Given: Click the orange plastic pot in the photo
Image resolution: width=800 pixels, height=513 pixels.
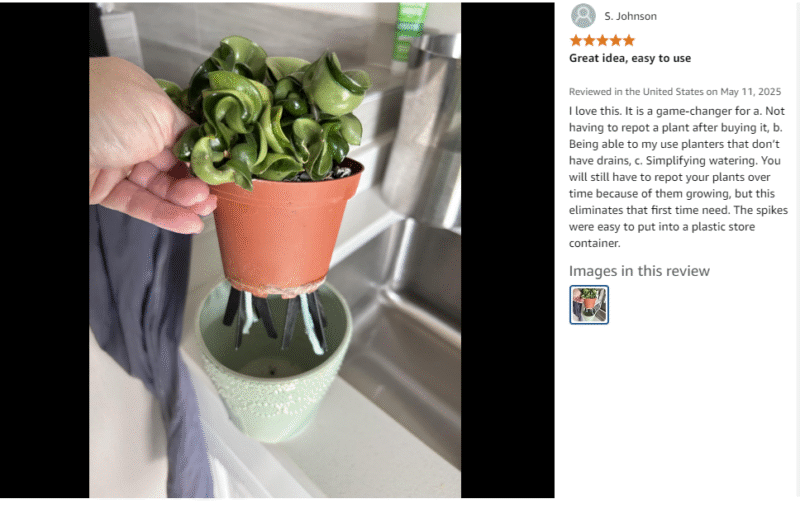Looking at the screenshot, I should [283, 230].
